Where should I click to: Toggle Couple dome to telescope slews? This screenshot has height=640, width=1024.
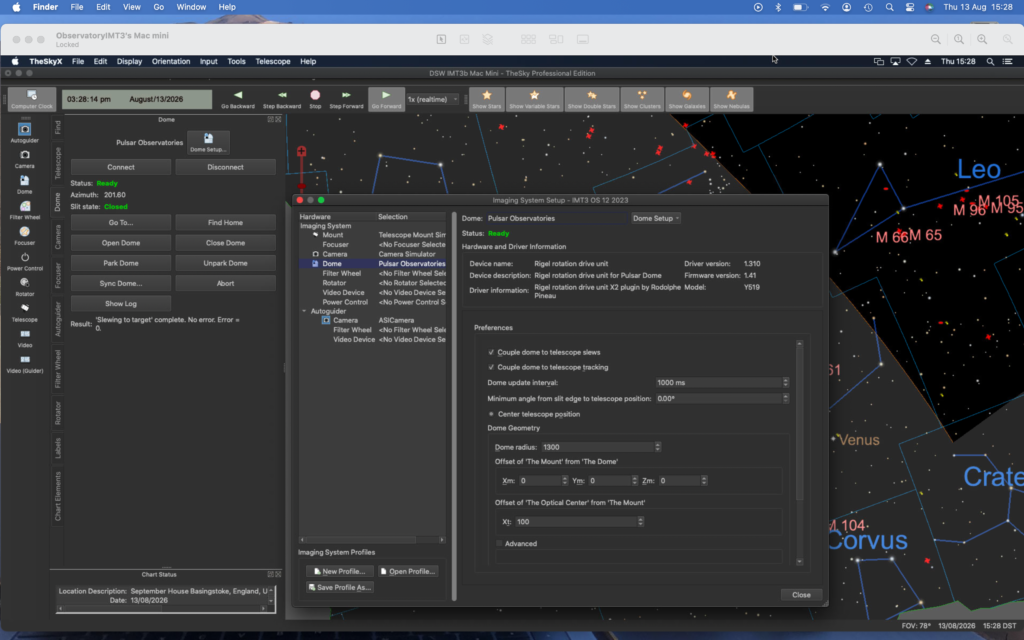[491, 352]
